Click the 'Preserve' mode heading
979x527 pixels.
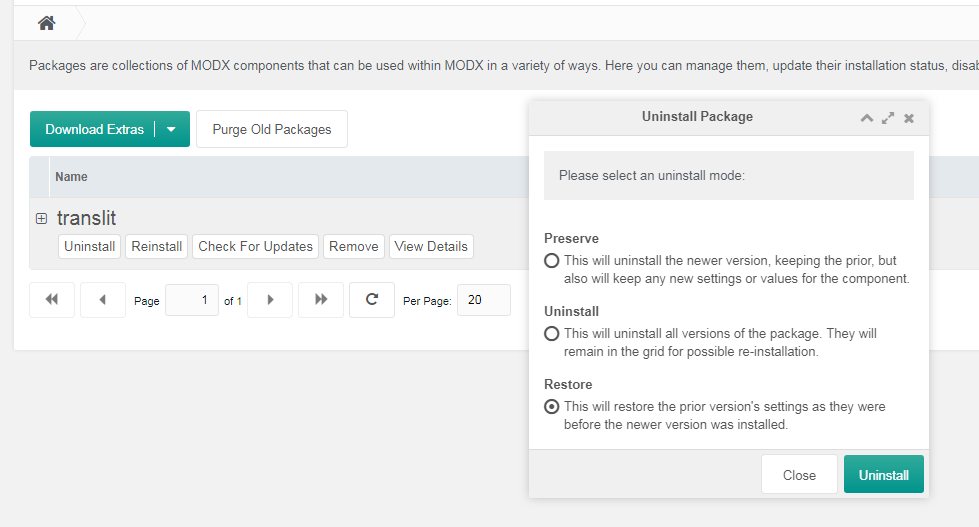[x=571, y=239]
